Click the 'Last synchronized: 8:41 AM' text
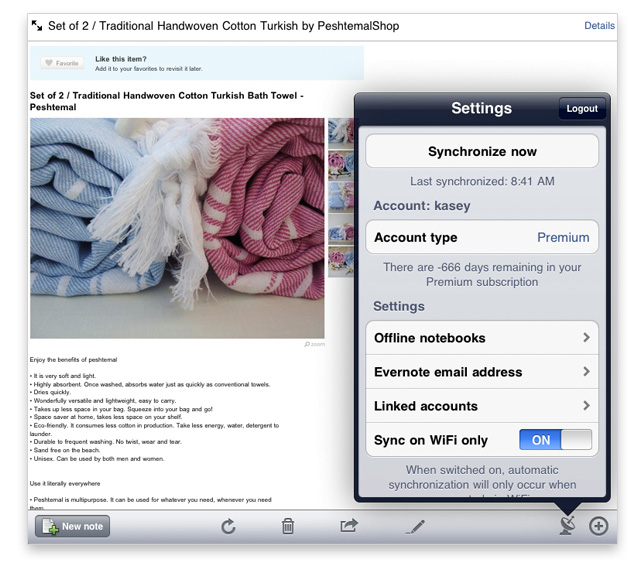Screen dimensions: 640x564 pyautogui.click(x=482, y=181)
